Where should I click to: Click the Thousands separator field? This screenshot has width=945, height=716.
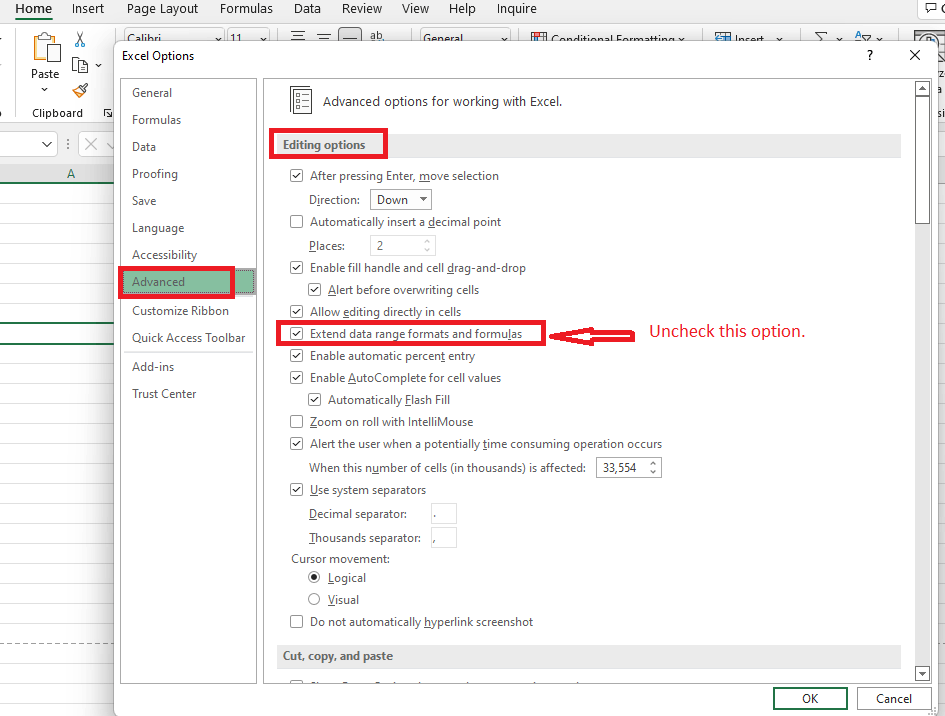coord(444,538)
